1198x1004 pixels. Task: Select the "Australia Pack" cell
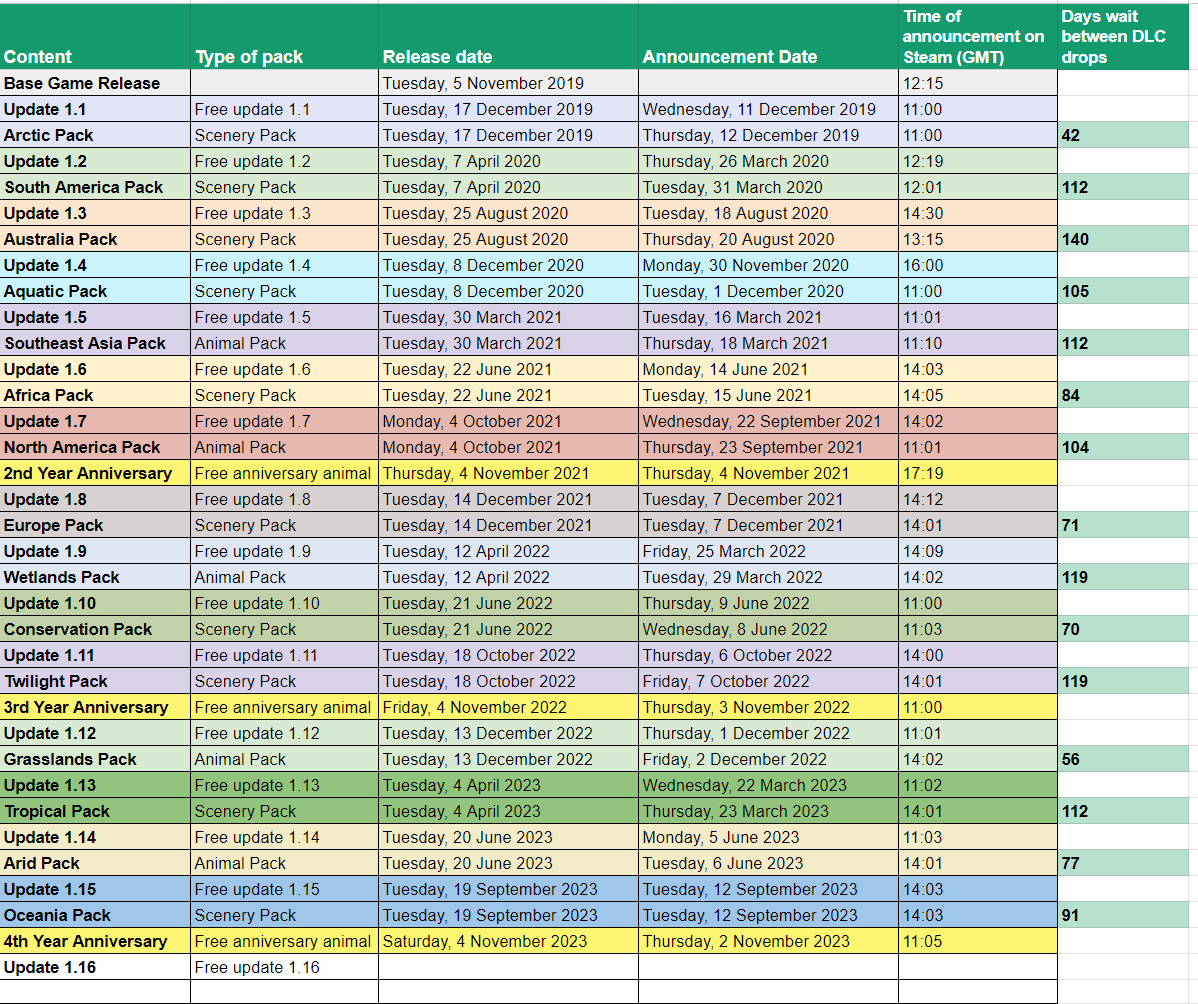pyautogui.click(x=95, y=239)
